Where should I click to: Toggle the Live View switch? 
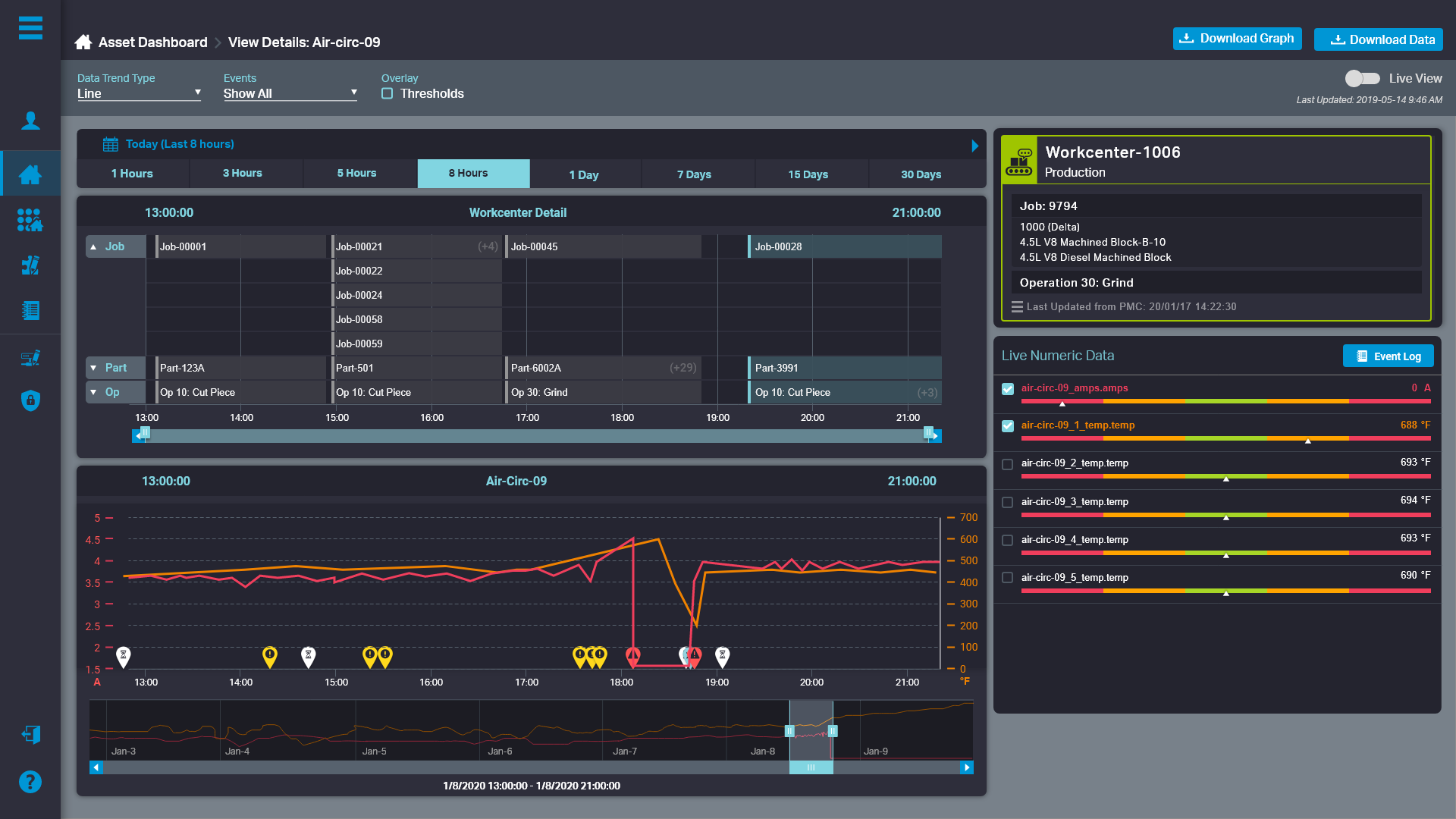coord(1362,78)
